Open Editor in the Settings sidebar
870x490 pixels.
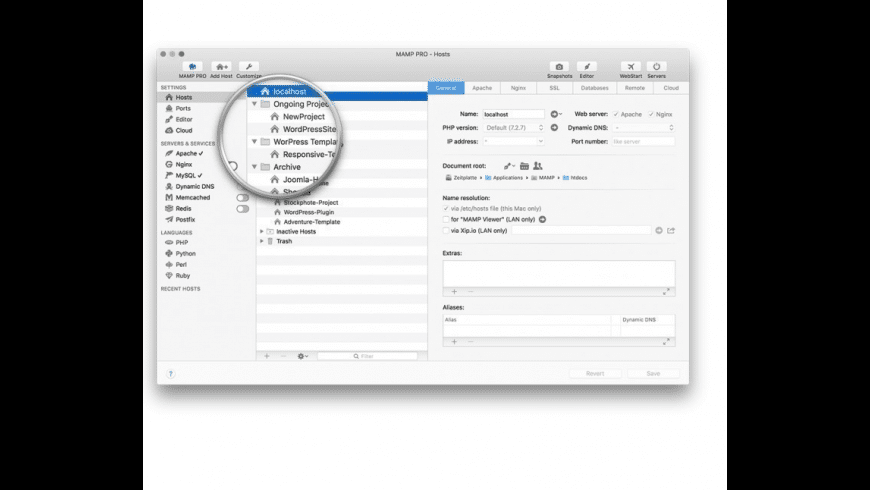tap(184, 119)
